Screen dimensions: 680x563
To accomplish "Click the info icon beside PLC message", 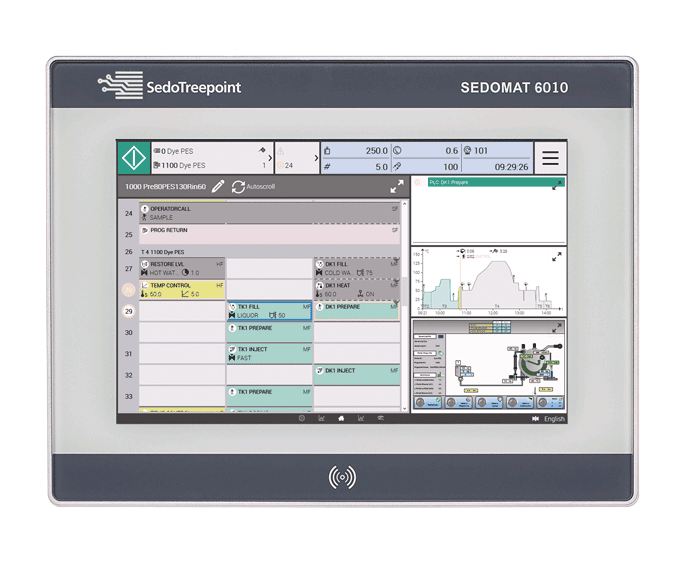I will pyautogui.click(x=417, y=182).
